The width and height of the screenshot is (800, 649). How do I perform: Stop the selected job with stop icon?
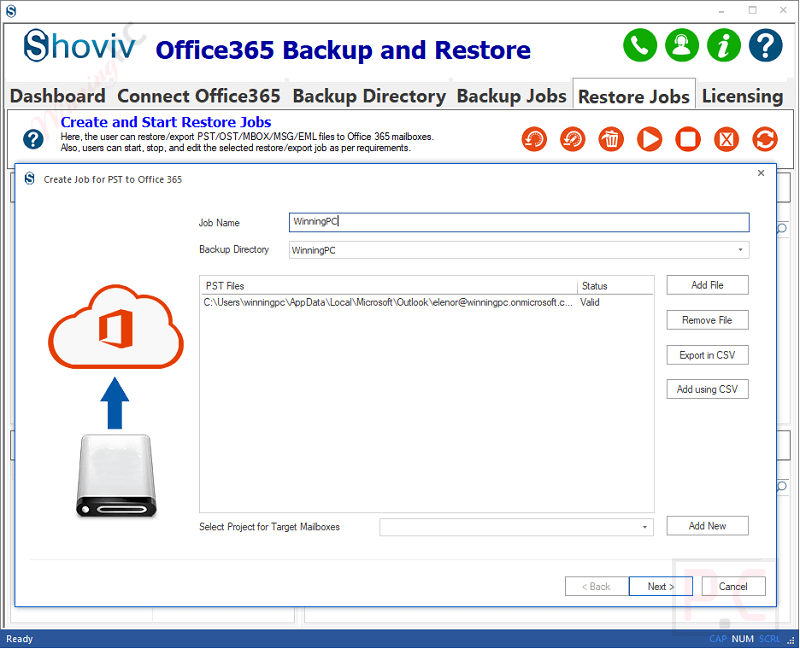(688, 139)
